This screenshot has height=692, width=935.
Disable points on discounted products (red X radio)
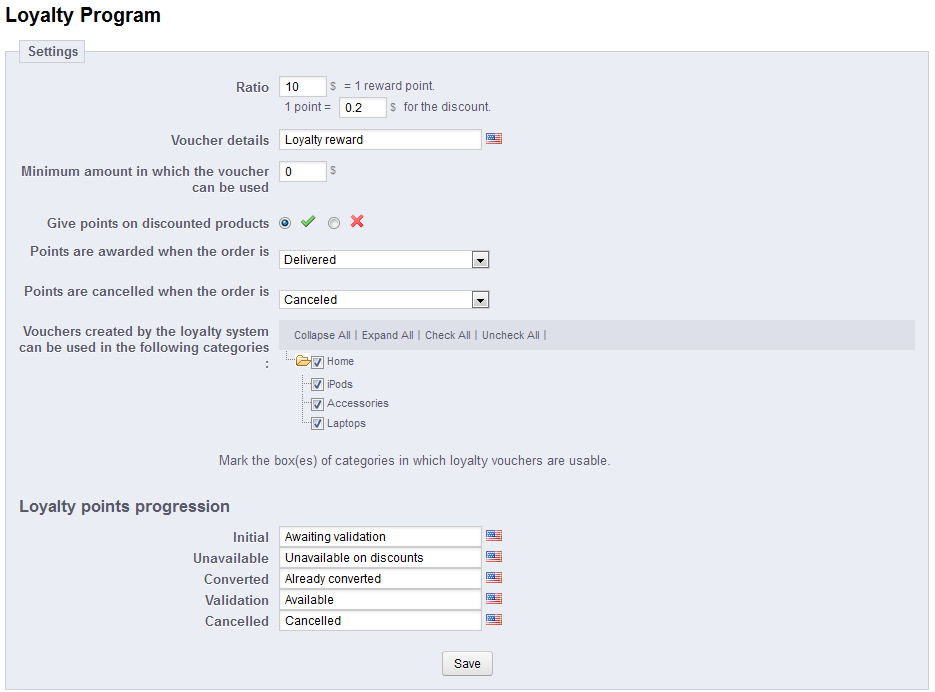click(334, 223)
